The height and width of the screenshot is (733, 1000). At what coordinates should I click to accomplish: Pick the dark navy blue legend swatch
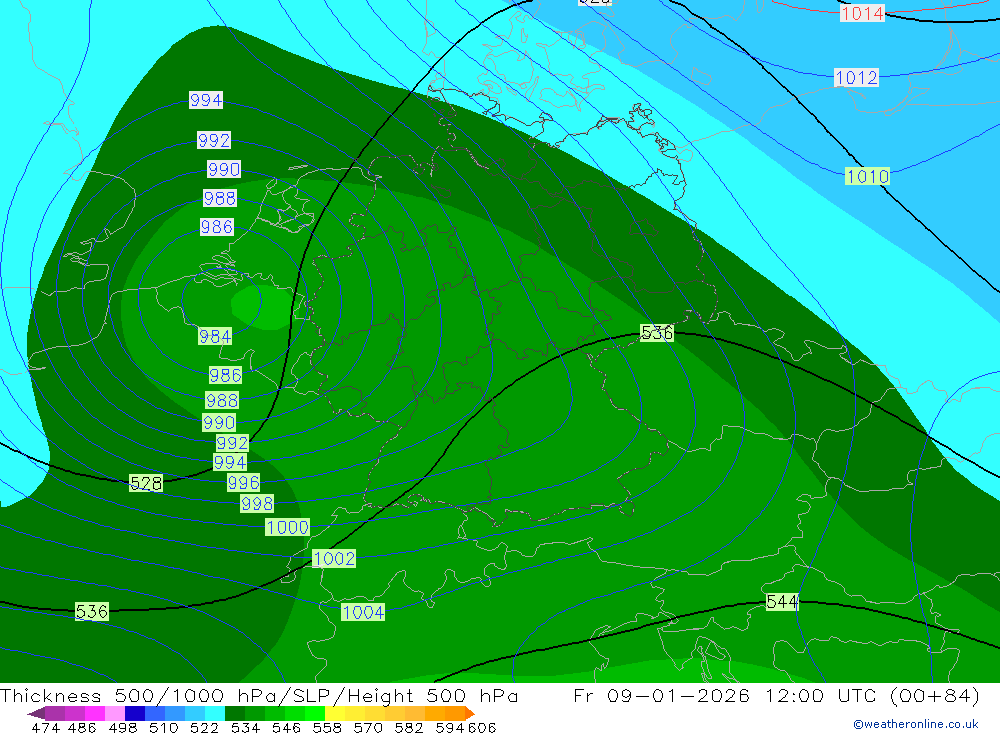coord(135,713)
